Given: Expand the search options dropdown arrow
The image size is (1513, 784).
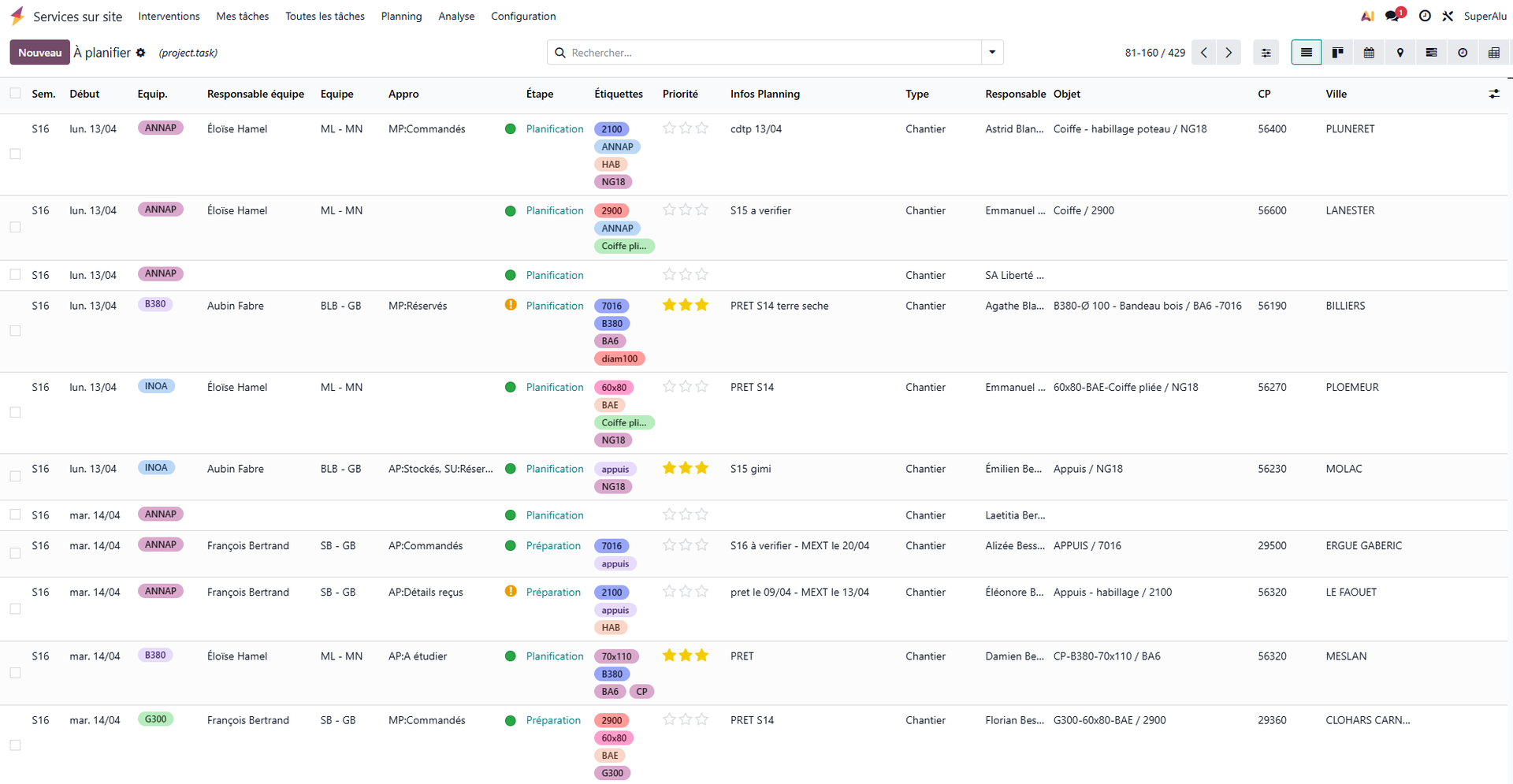Looking at the screenshot, I should point(992,53).
